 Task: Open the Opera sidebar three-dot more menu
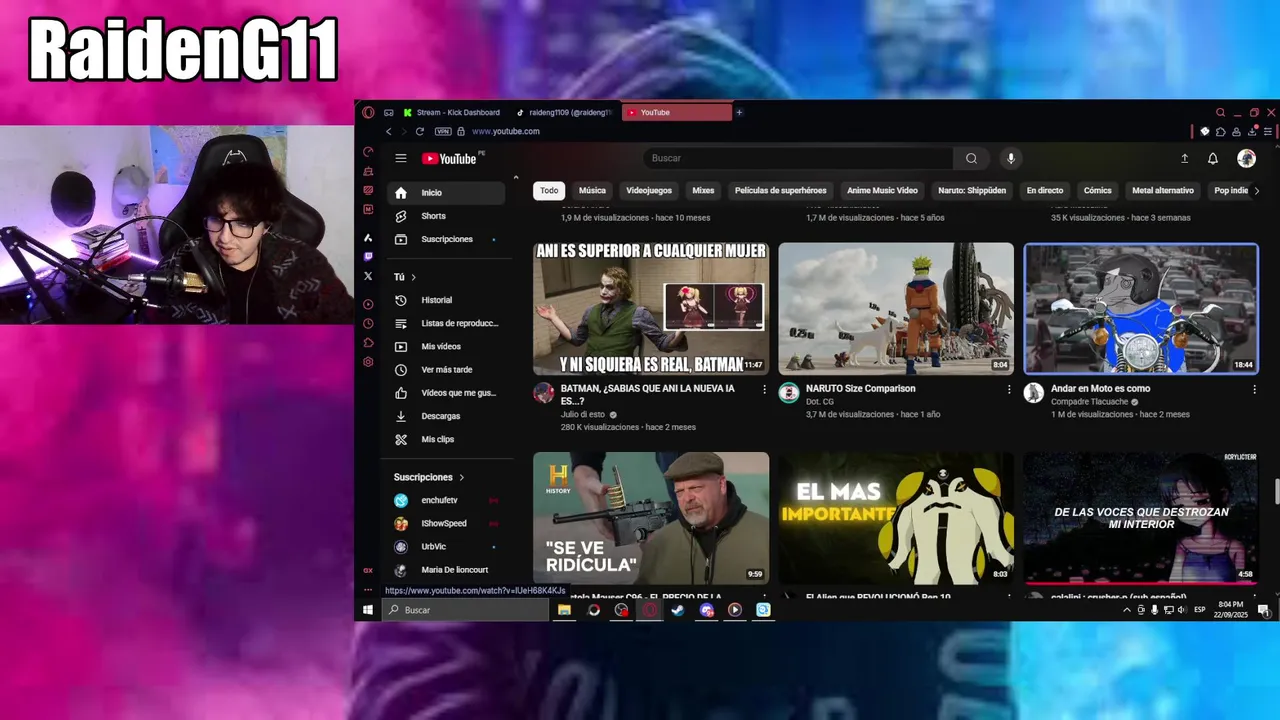click(x=368, y=591)
